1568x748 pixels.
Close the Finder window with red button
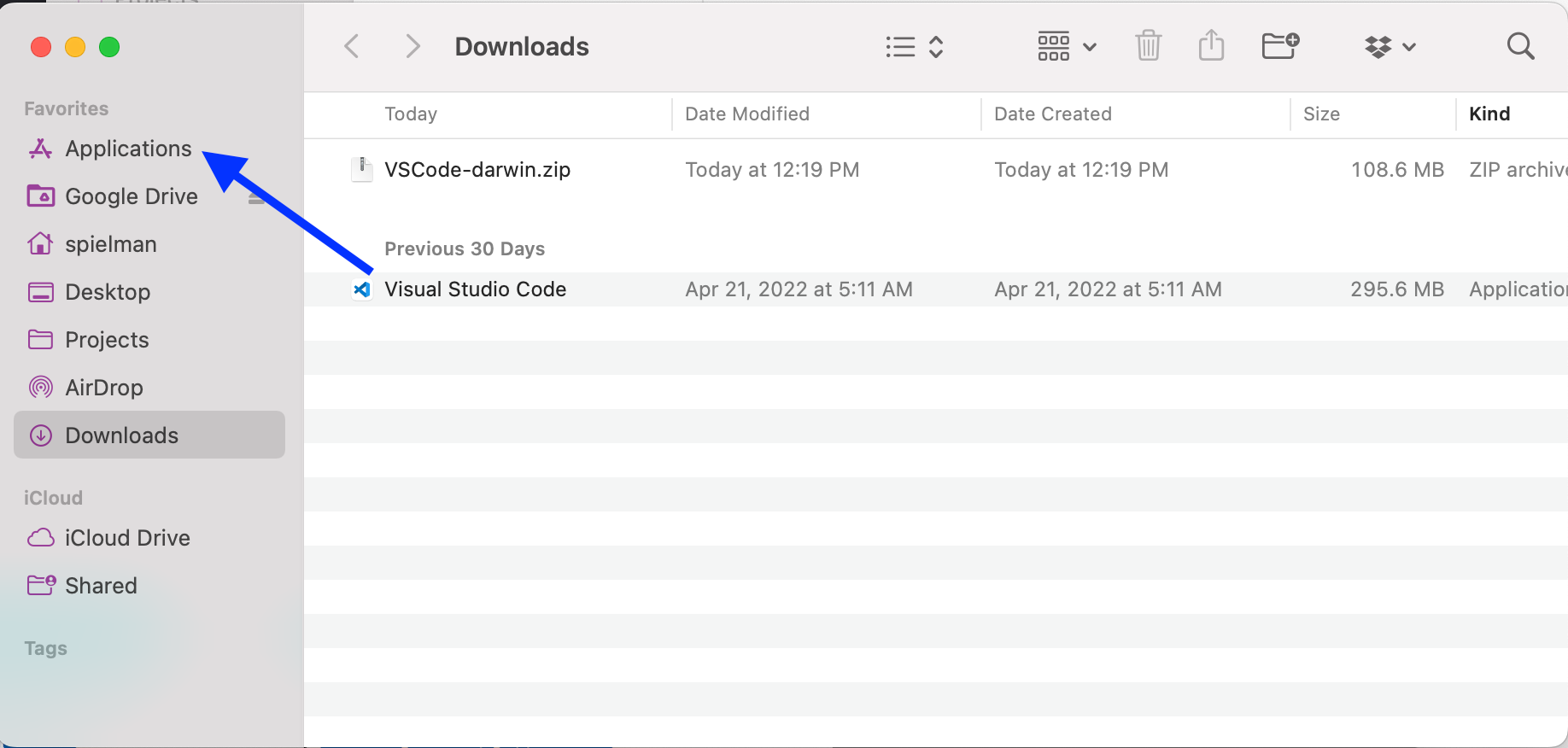[41, 47]
